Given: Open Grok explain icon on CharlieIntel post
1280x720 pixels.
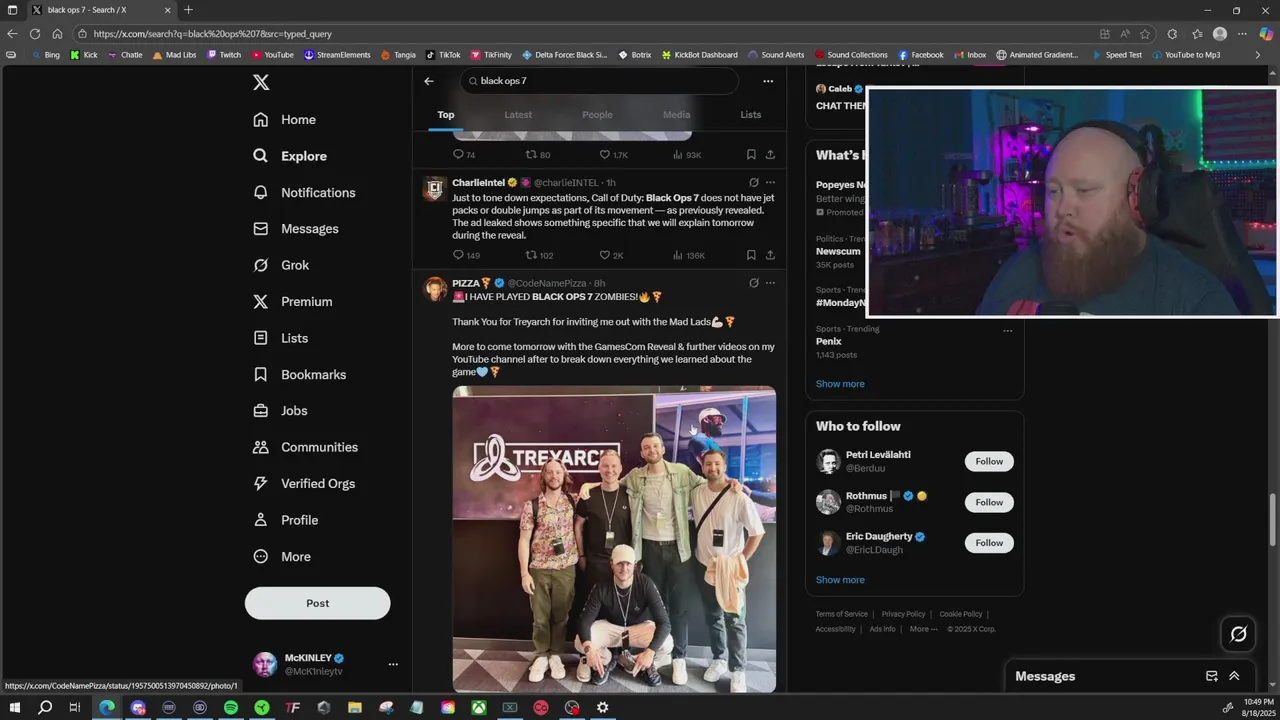Looking at the screenshot, I should click(x=754, y=183).
